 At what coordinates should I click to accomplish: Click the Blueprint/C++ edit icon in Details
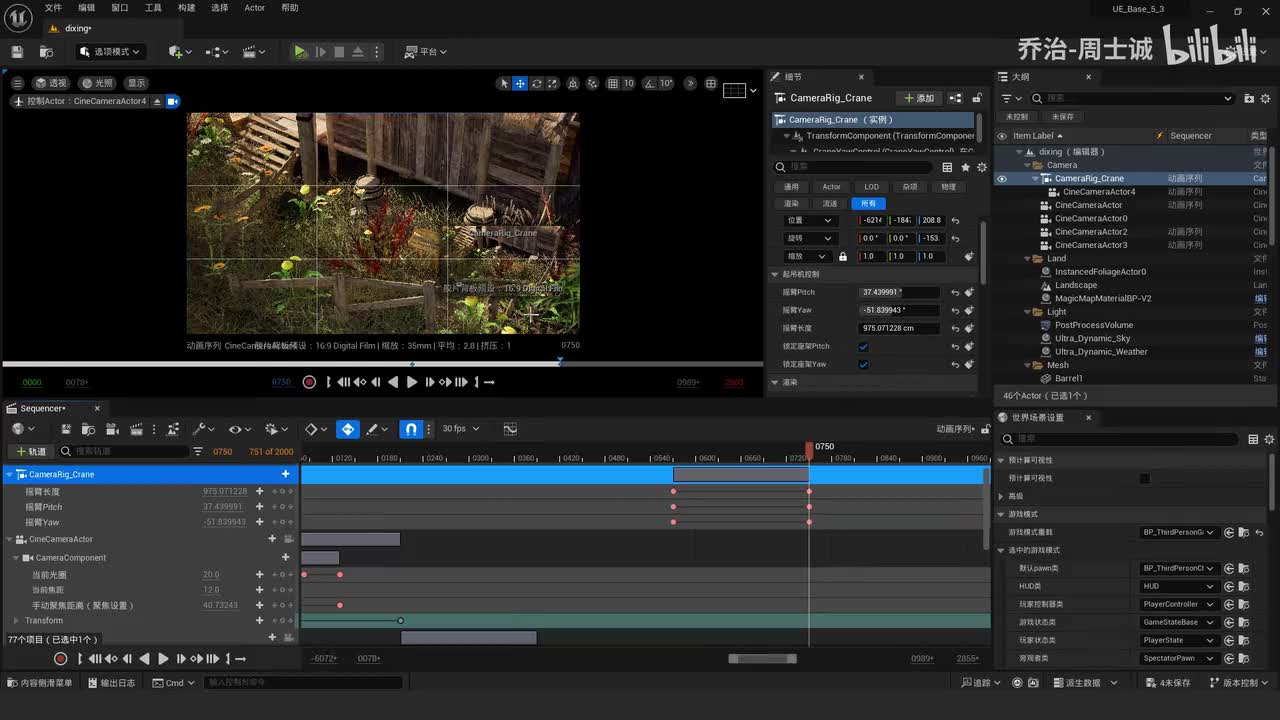click(955, 98)
